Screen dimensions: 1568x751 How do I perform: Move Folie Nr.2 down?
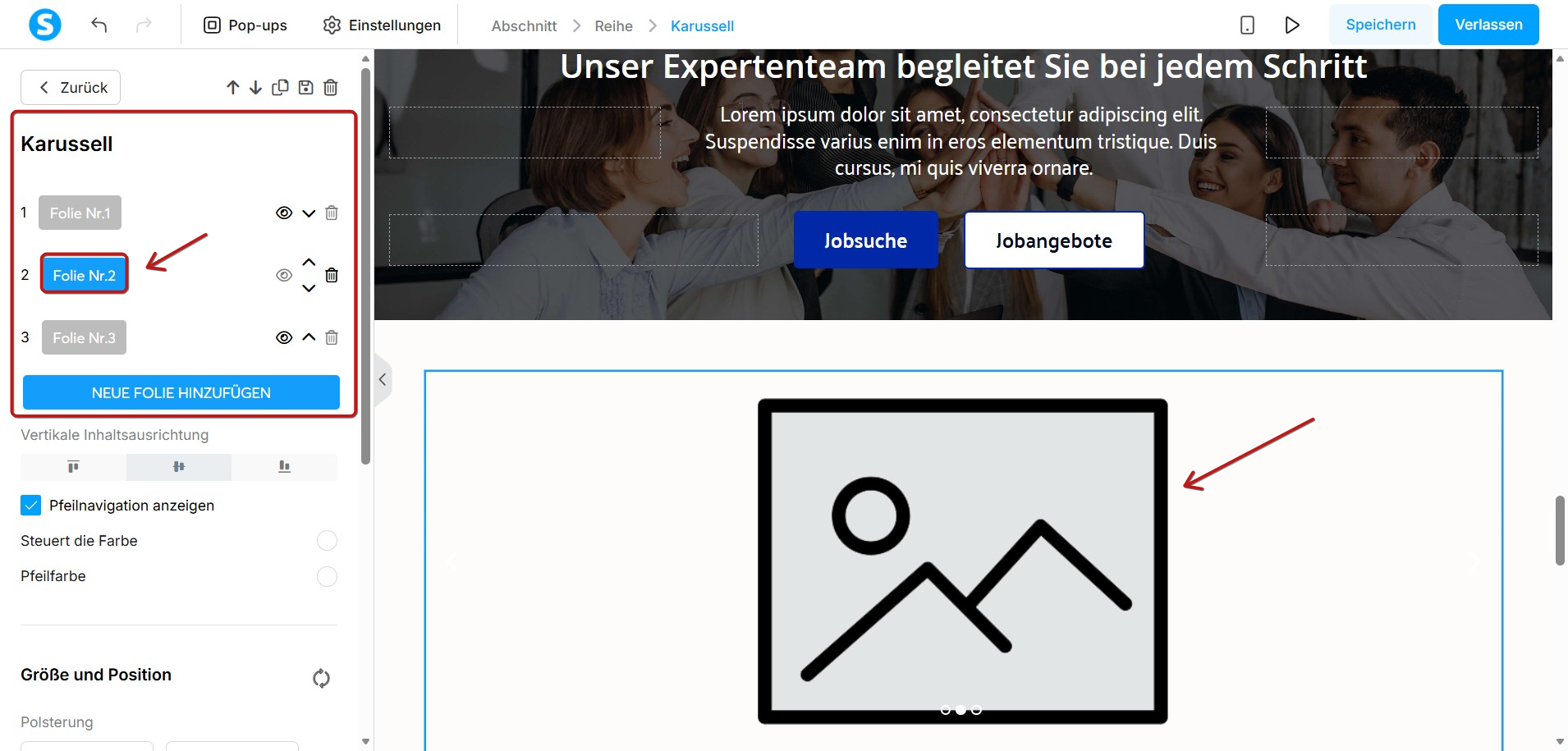pyautogui.click(x=309, y=288)
